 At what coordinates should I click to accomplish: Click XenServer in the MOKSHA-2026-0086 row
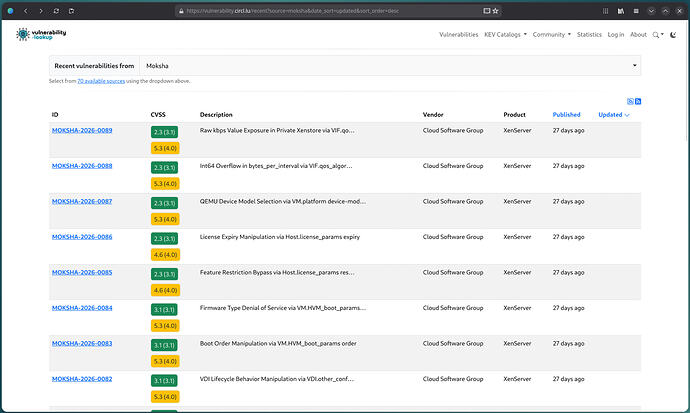(x=517, y=237)
